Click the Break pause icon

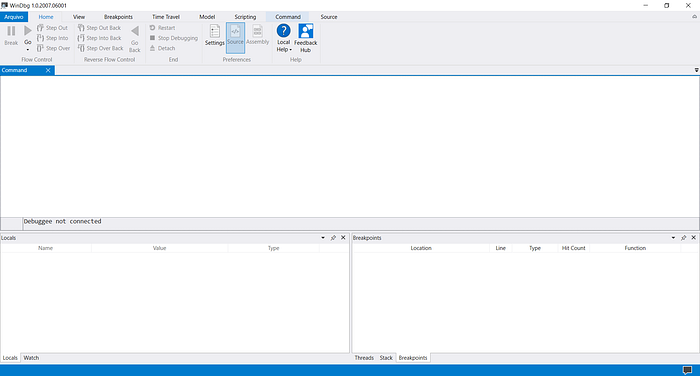point(11,31)
